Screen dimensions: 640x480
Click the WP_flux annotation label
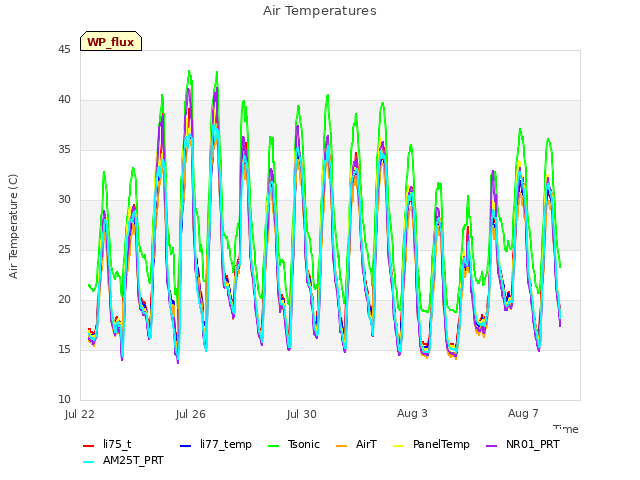pyautogui.click(x=111, y=42)
